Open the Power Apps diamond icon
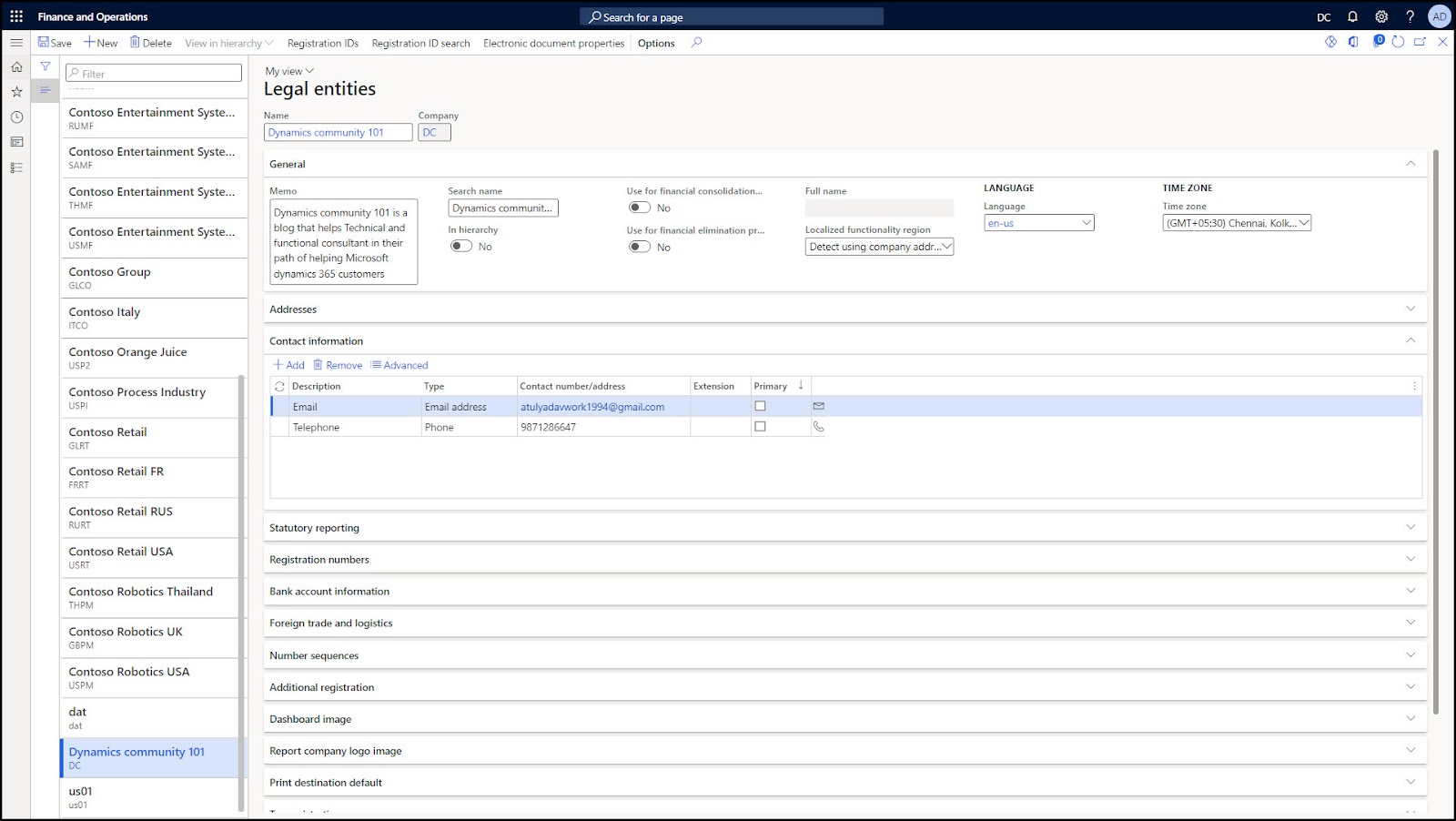Screen dimensions: 1456x821 point(1330,42)
